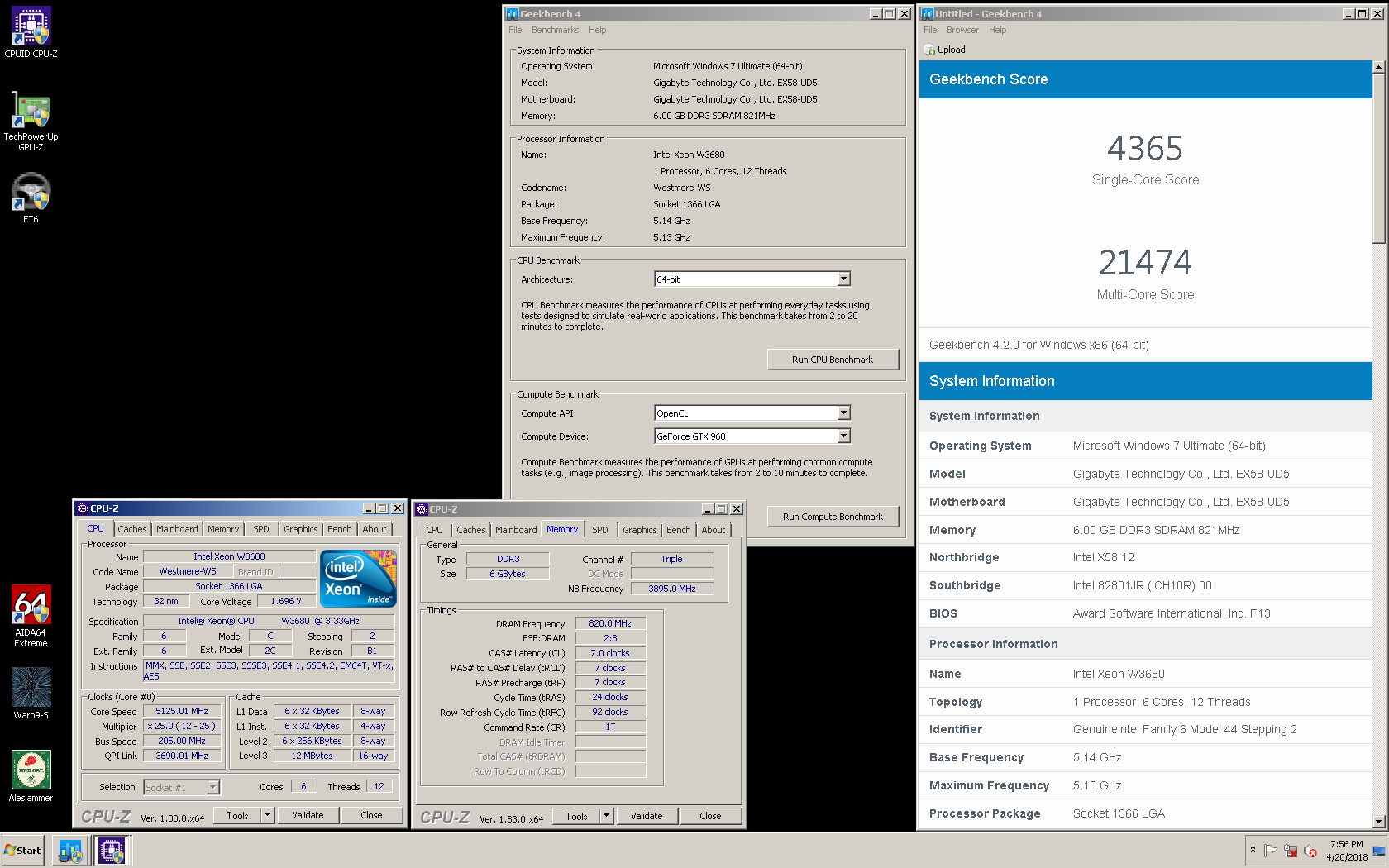
Task: Open the Action Center flag tray icon
Action: 1271,851
